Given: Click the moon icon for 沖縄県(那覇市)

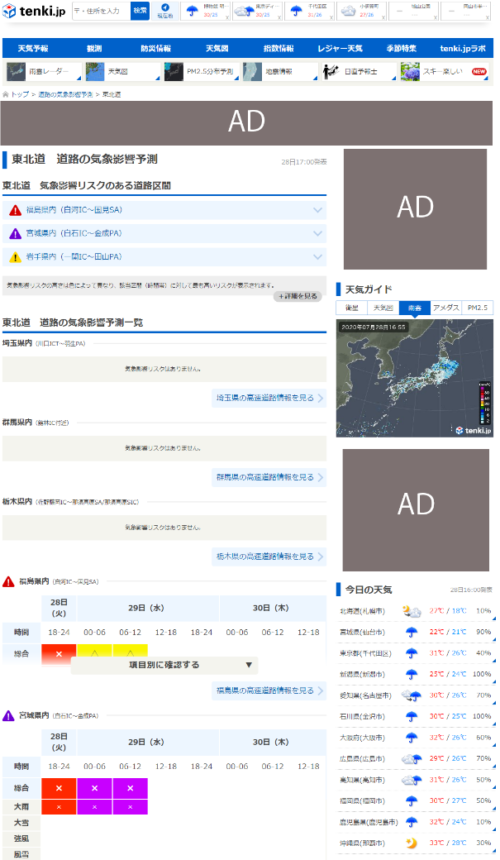Looking at the screenshot, I should tap(410, 843).
